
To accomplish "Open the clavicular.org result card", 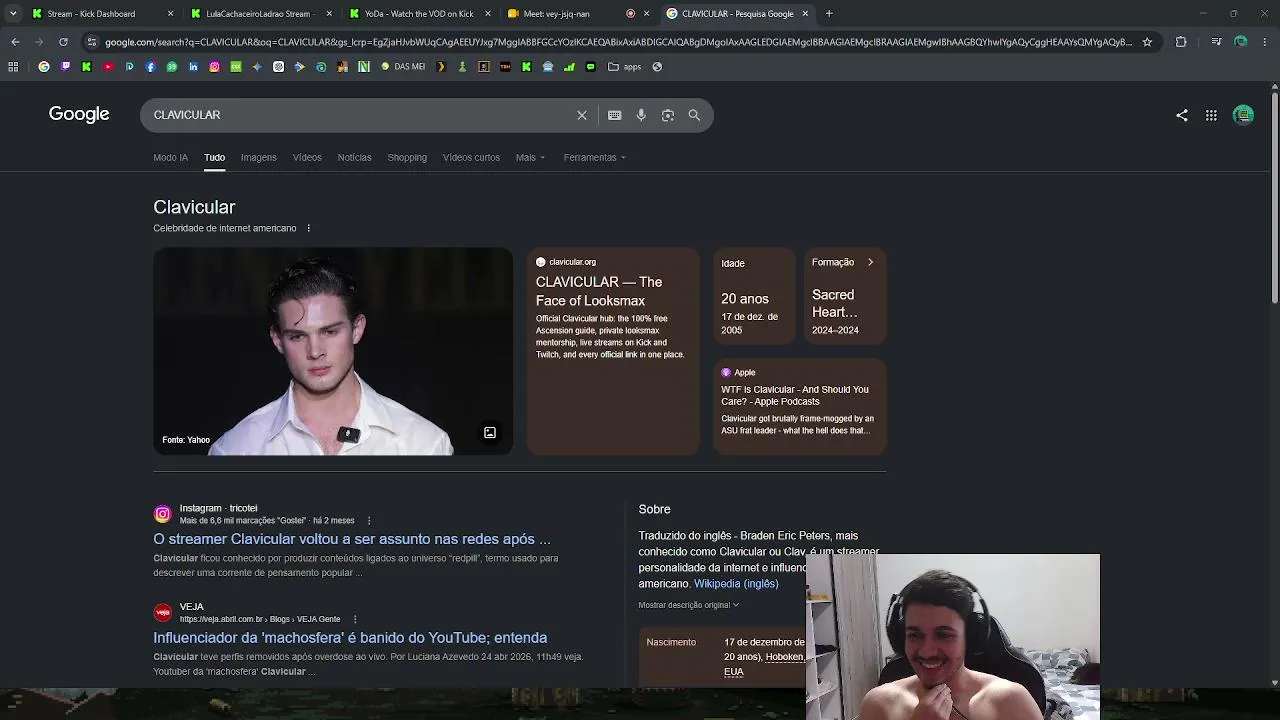I will tap(613, 351).
